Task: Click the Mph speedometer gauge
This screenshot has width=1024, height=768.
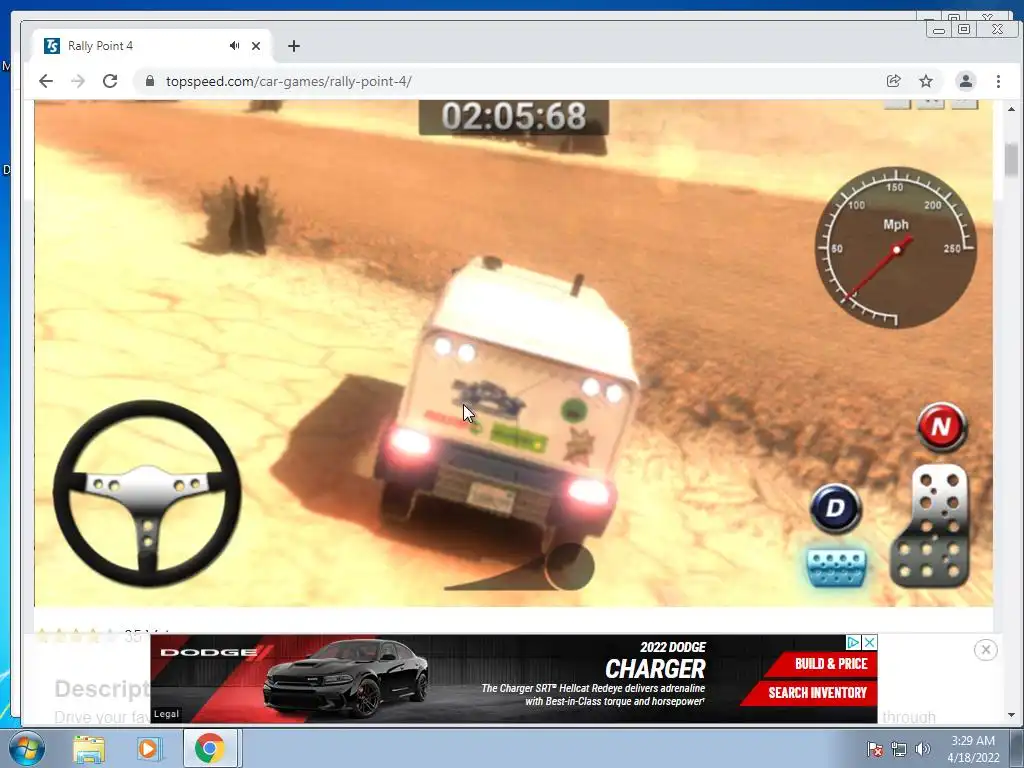Action: pyautogui.click(x=896, y=248)
